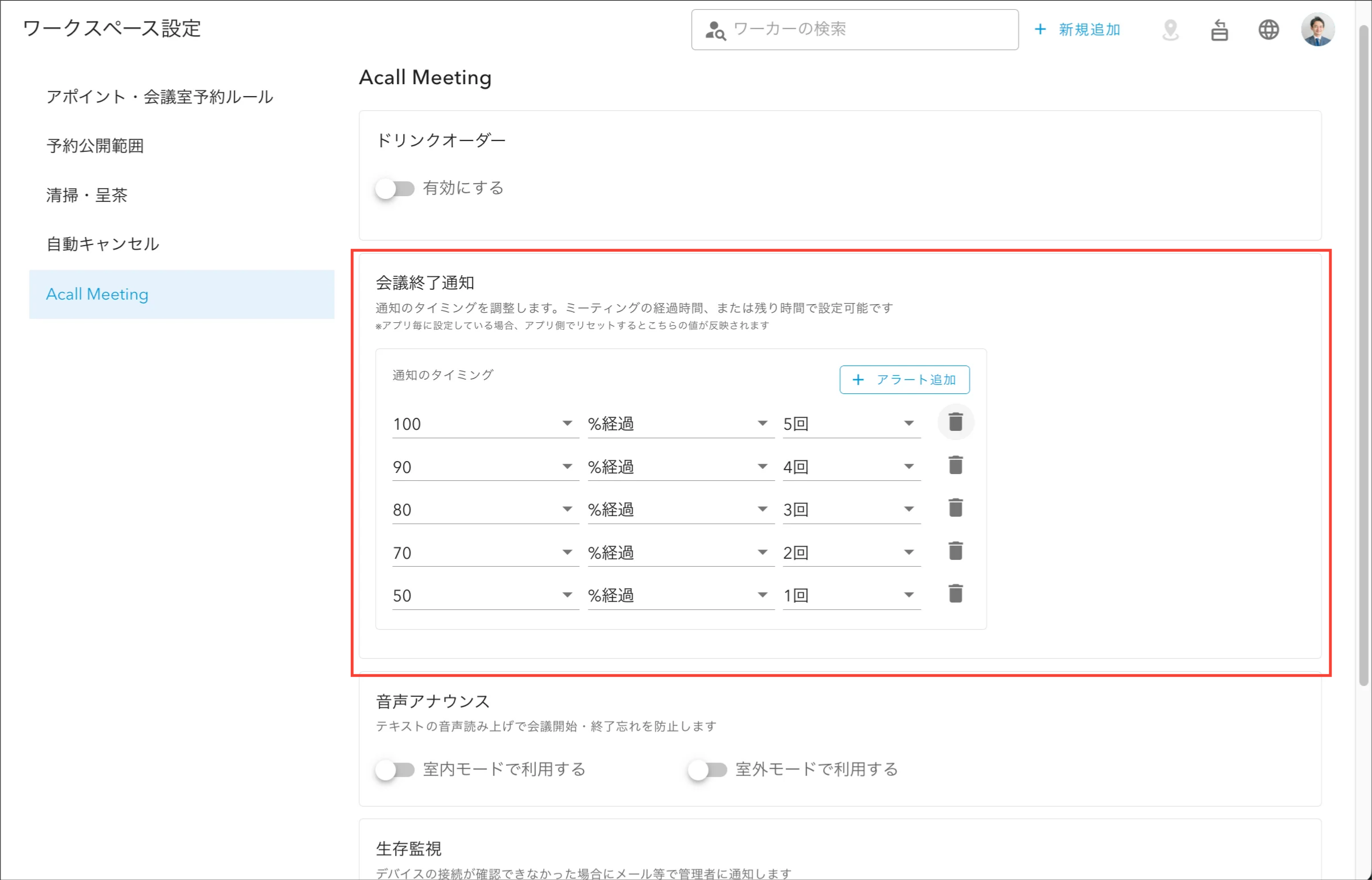Open the 70 value dropdown
The width and height of the screenshot is (1372, 880).
(485, 553)
